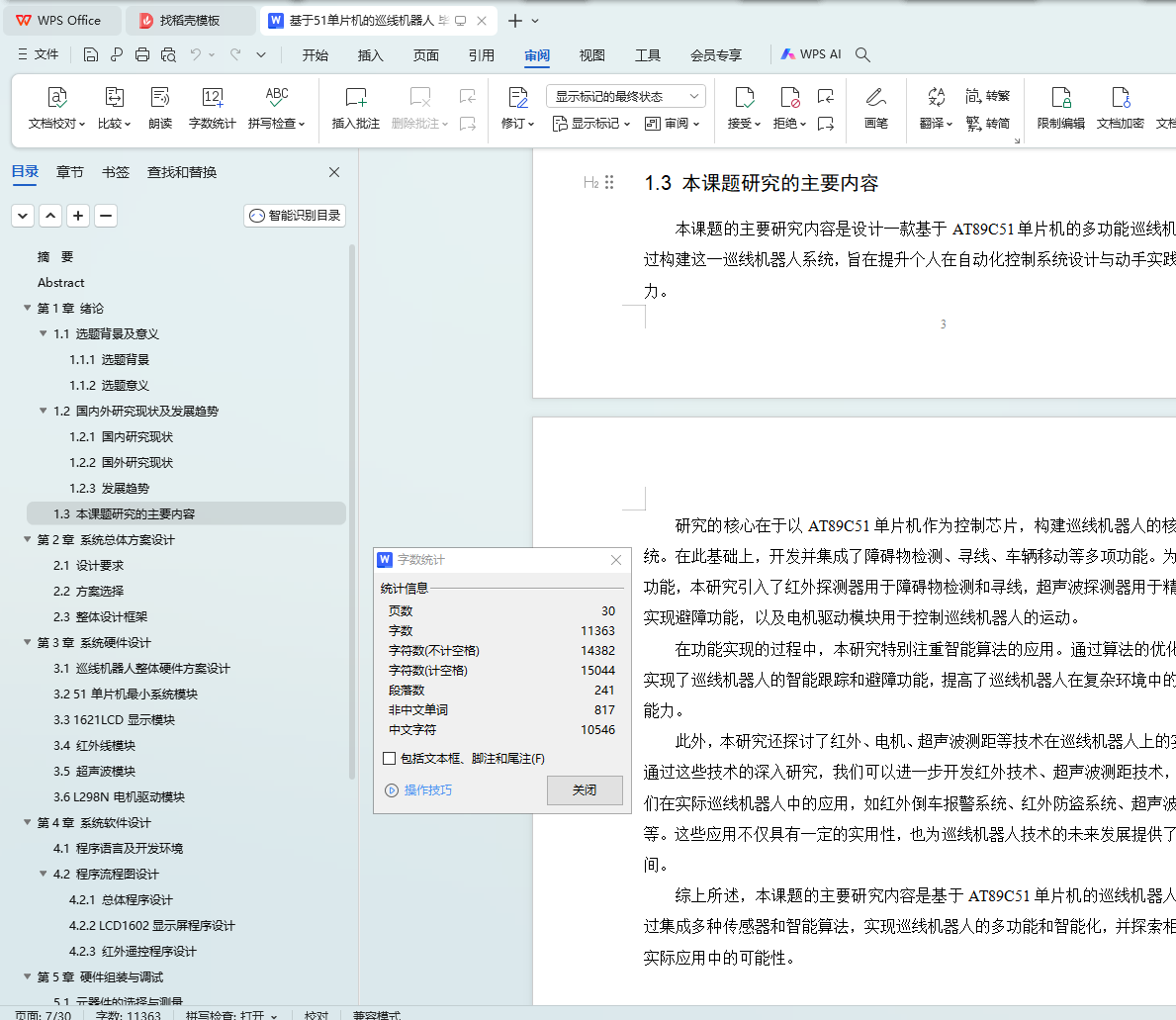Image resolution: width=1176 pixels, height=1020 pixels.
Task: Open the 插入 ribbon tab
Action: pyautogui.click(x=371, y=55)
